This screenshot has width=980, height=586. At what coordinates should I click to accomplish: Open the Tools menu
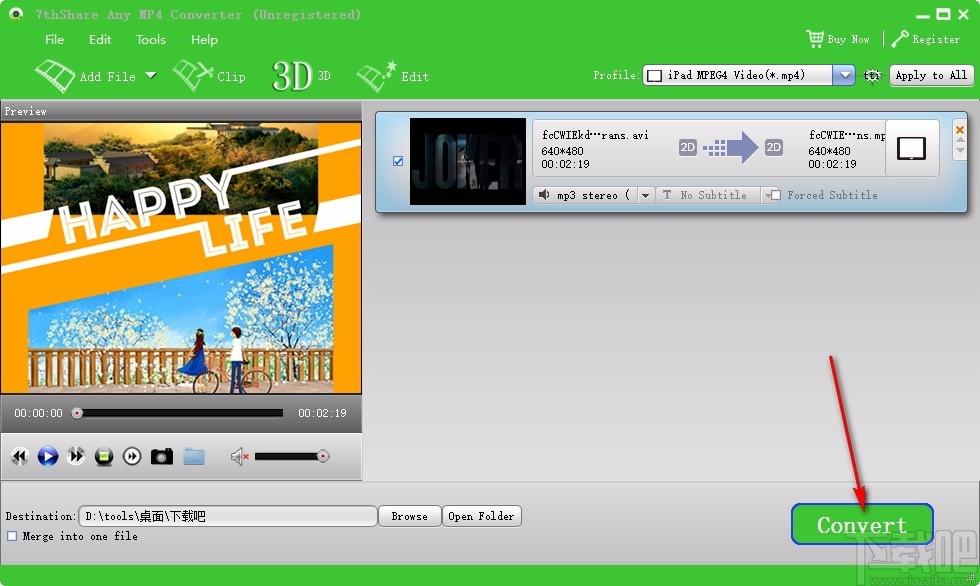tap(151, 39)
